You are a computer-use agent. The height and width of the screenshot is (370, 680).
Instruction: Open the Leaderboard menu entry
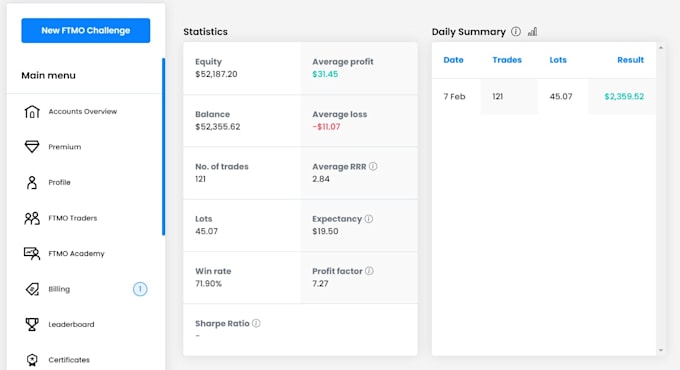(71, 324)
